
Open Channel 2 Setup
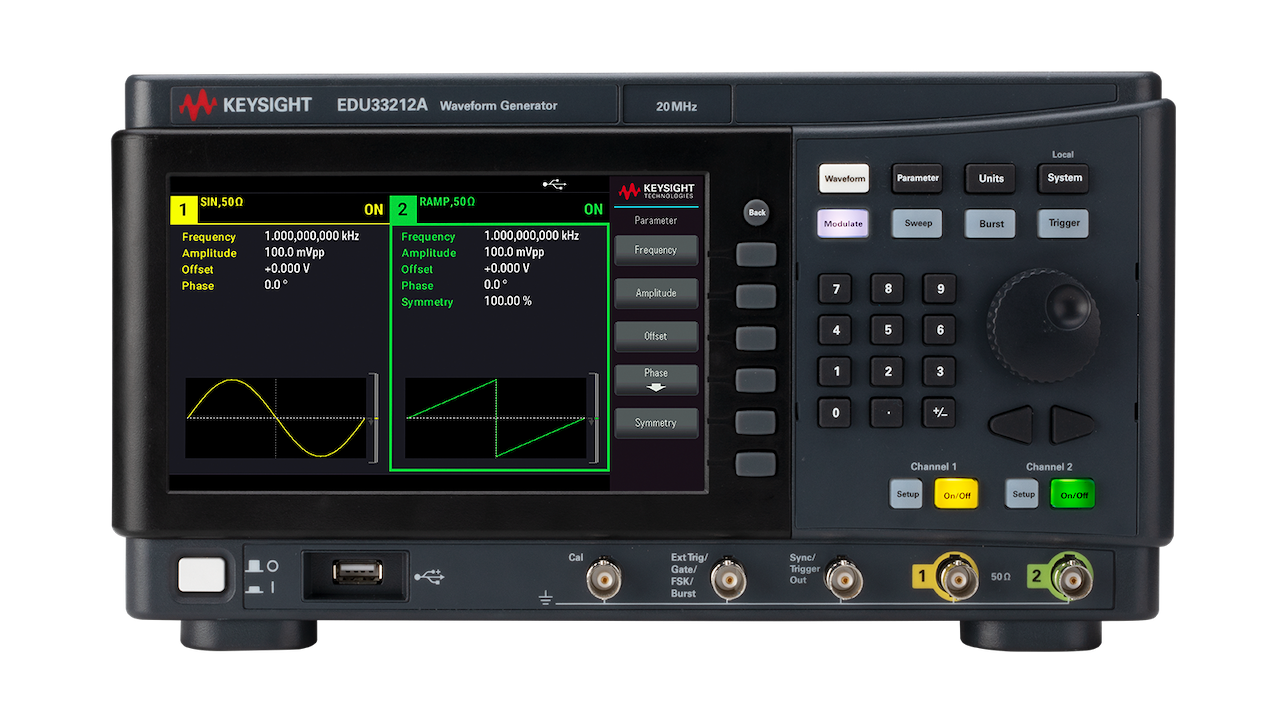(x=1023, y=494)
